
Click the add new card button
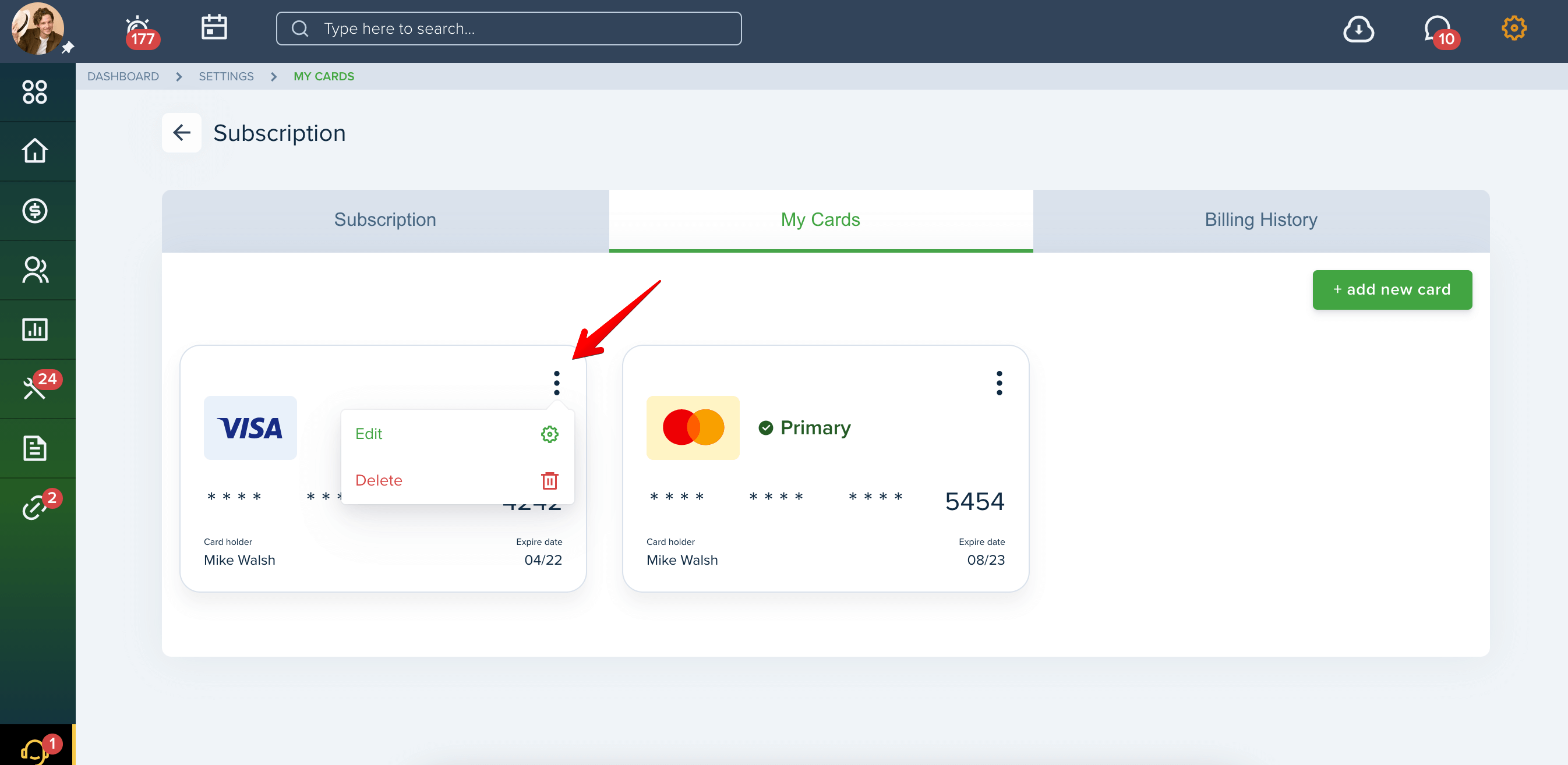pyautogui.click(x=1392, y=290)
